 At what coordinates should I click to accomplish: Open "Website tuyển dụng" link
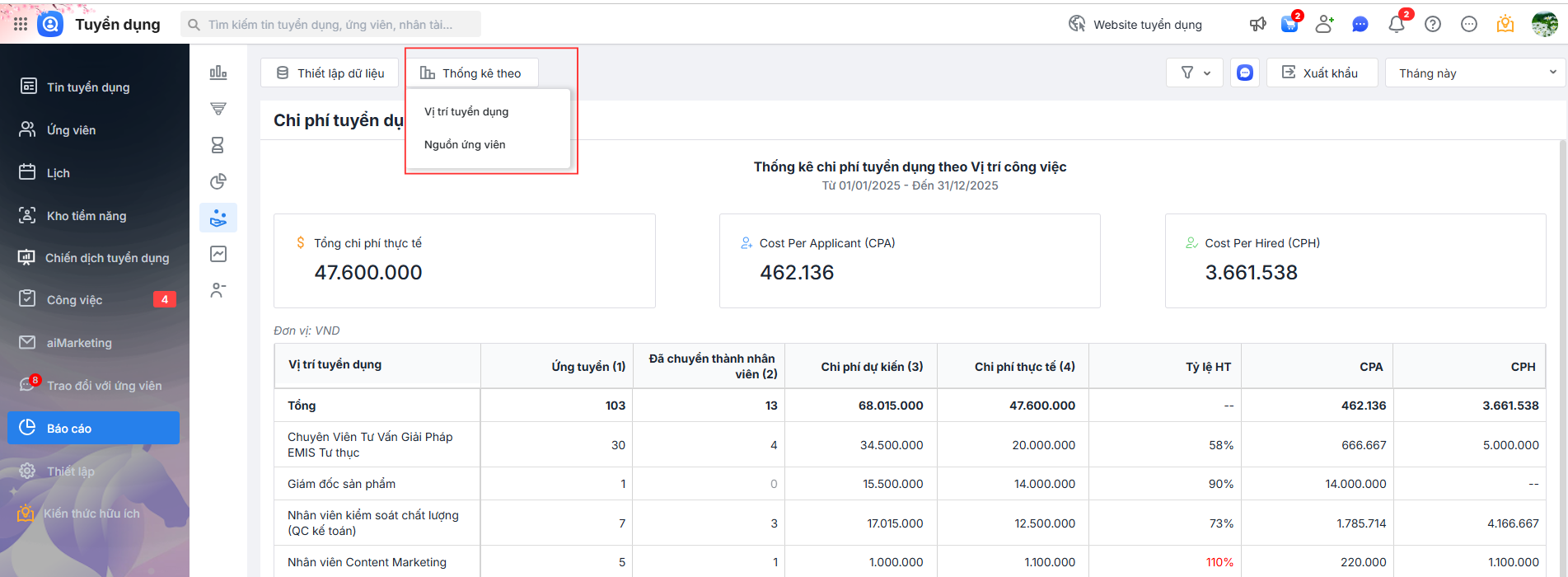(x=1136, y=25)
